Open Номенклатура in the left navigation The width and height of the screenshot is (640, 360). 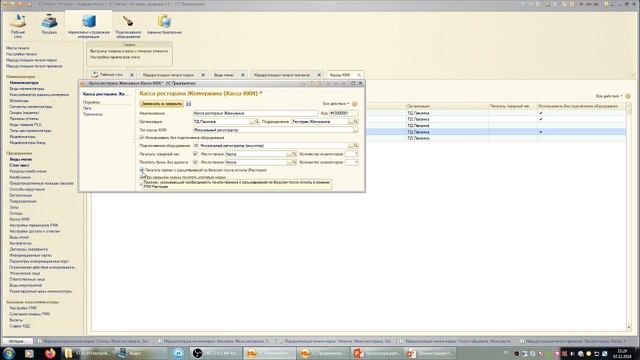pyautogui.click(x=24, y=83)
